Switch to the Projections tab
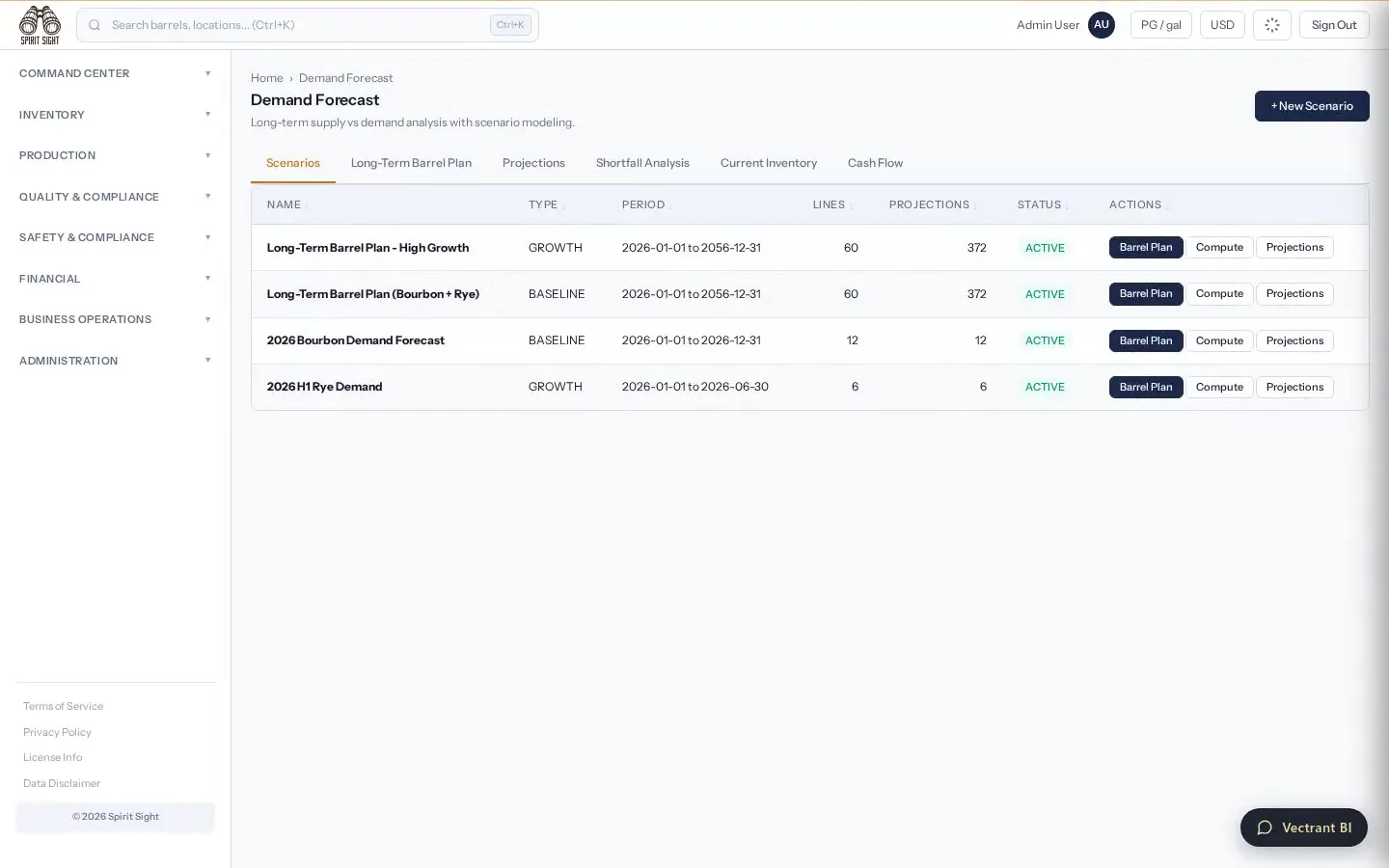 pyautogui.click(x=533, y=163)
